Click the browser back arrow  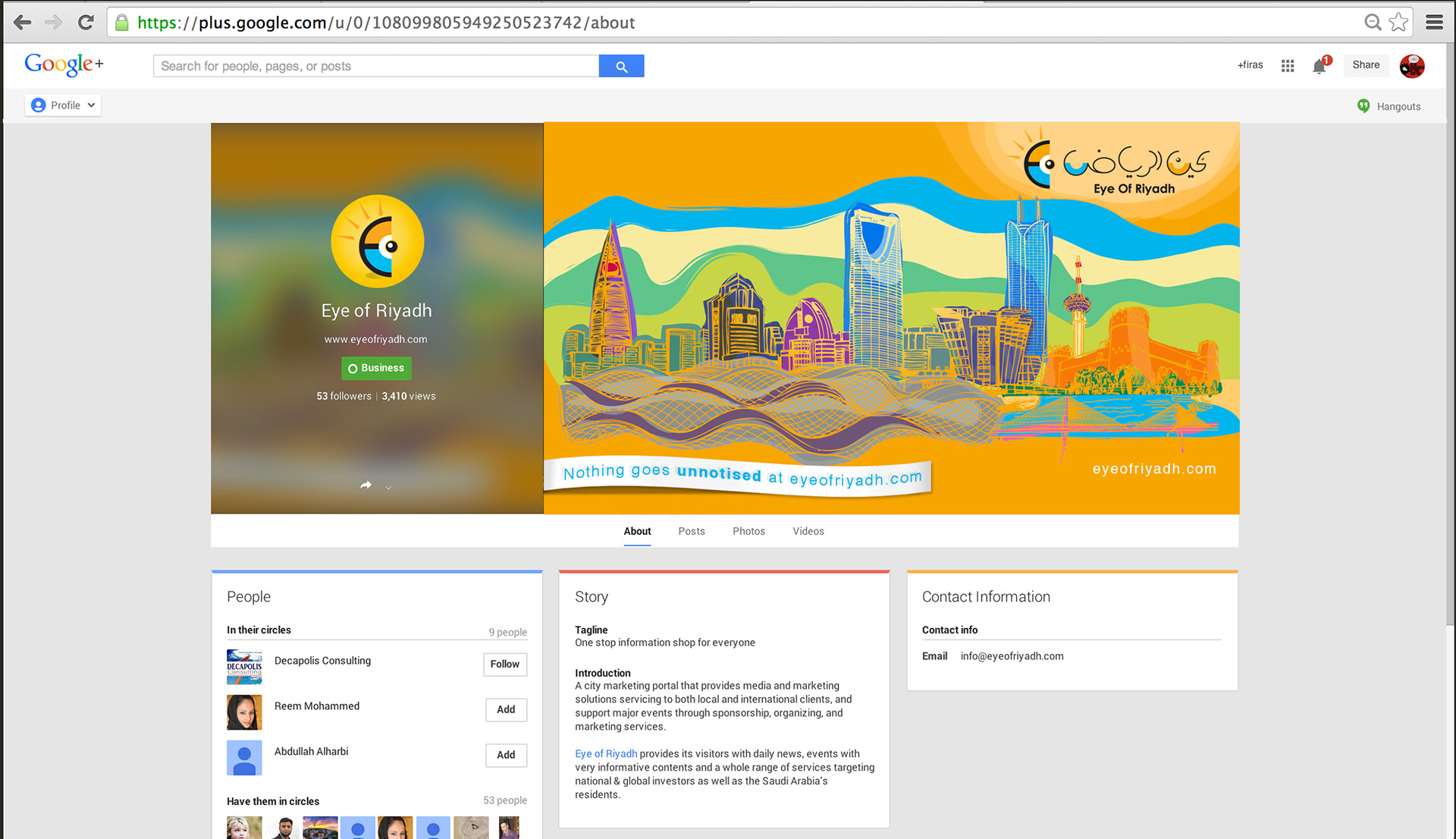23,23
